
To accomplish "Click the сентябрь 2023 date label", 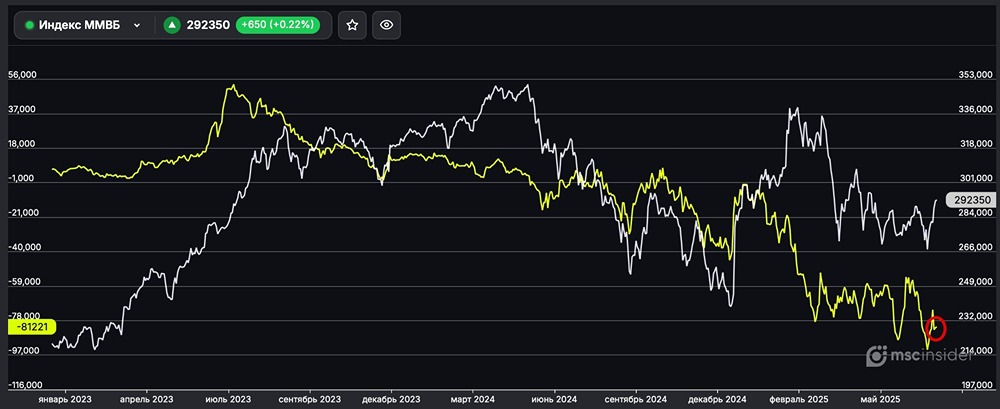I will [309, 399].
